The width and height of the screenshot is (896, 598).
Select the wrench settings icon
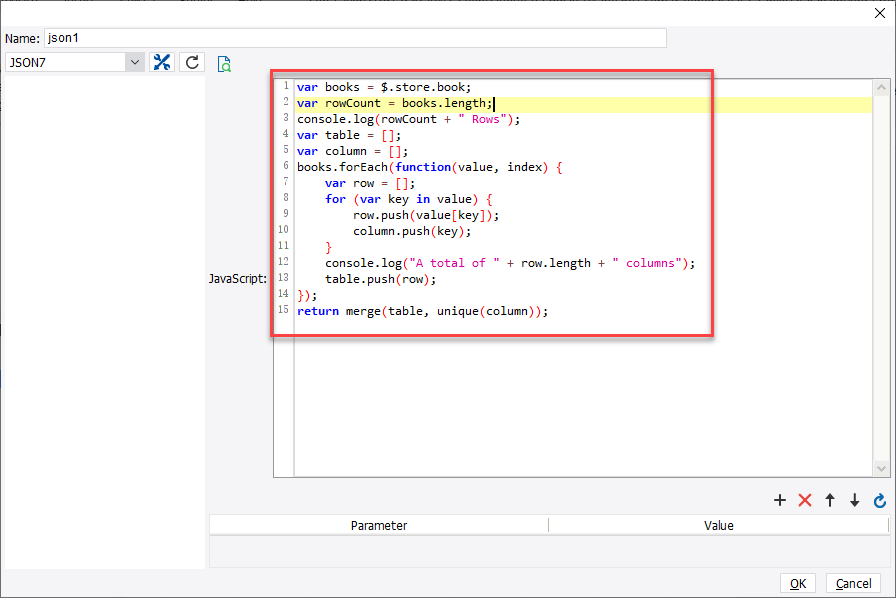pos(162,61)
